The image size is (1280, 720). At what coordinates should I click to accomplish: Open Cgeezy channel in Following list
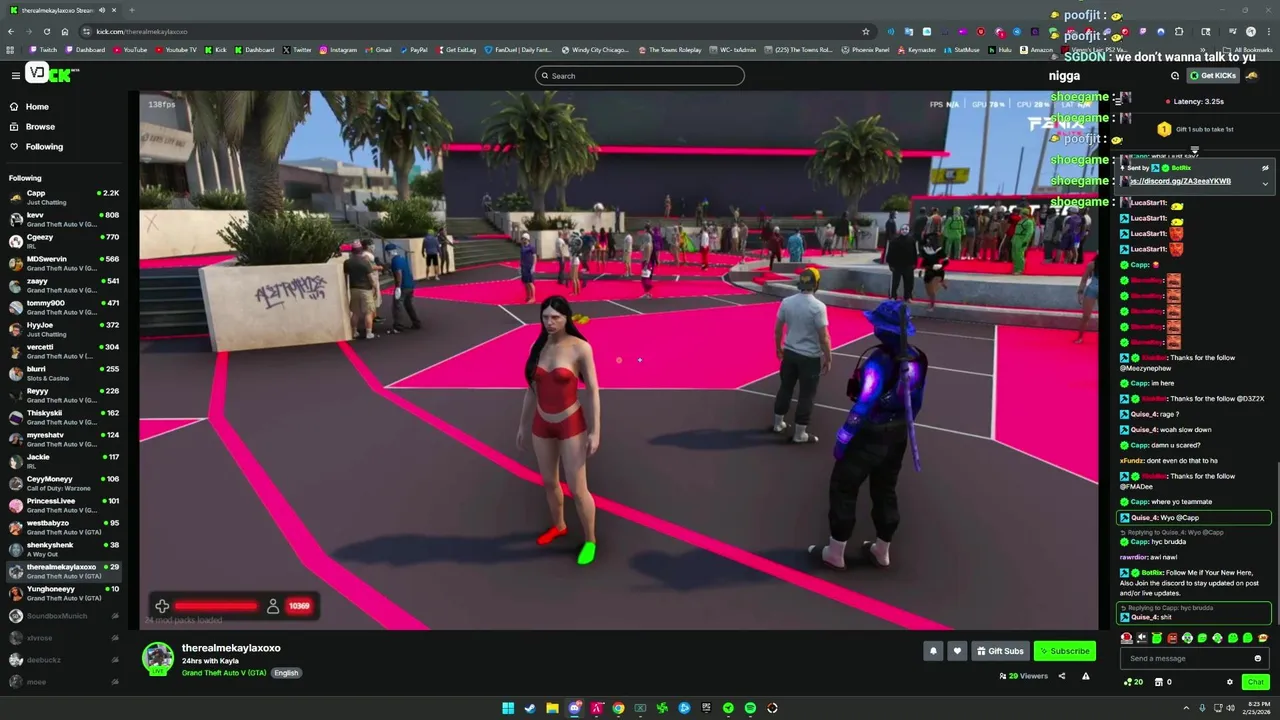[62, 241]
